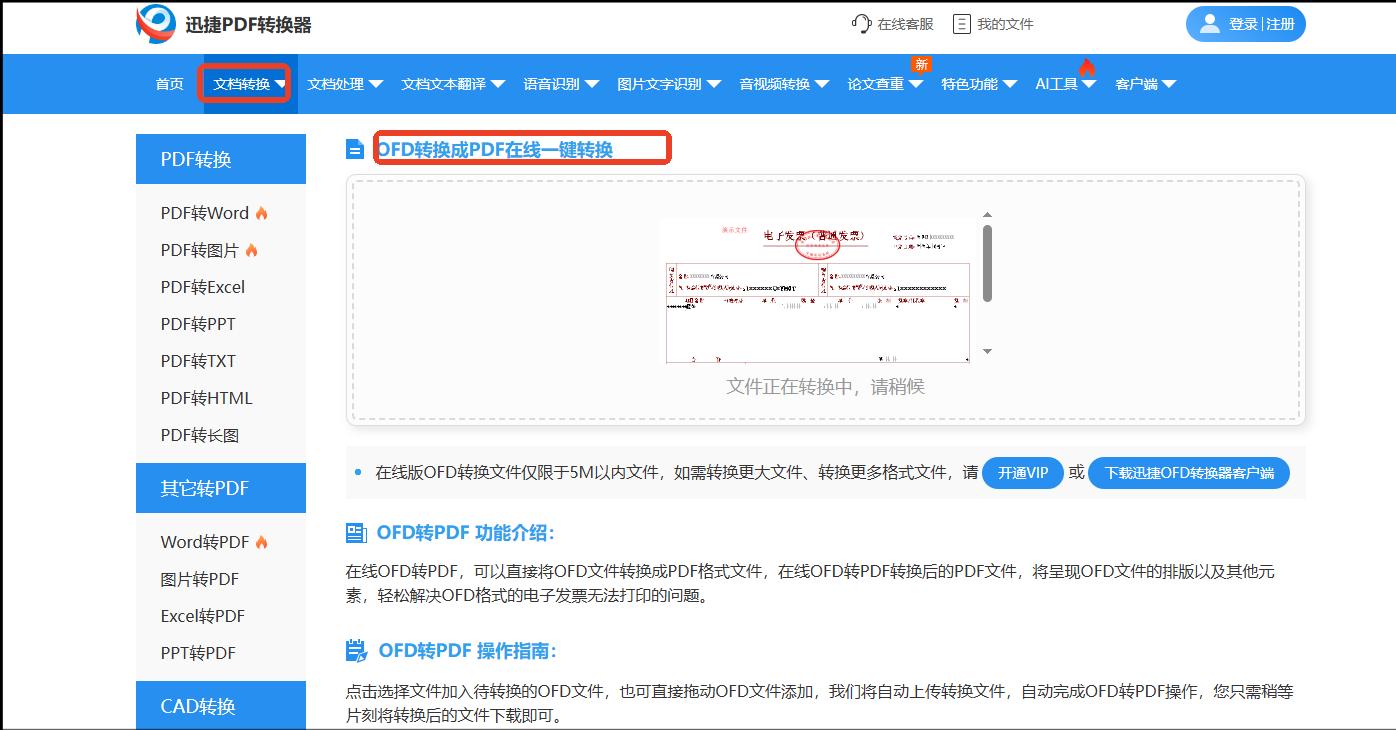Click the orange 新 badge above 论文查重
Viewport: 1396px width, 730px height.
[921, 64]
